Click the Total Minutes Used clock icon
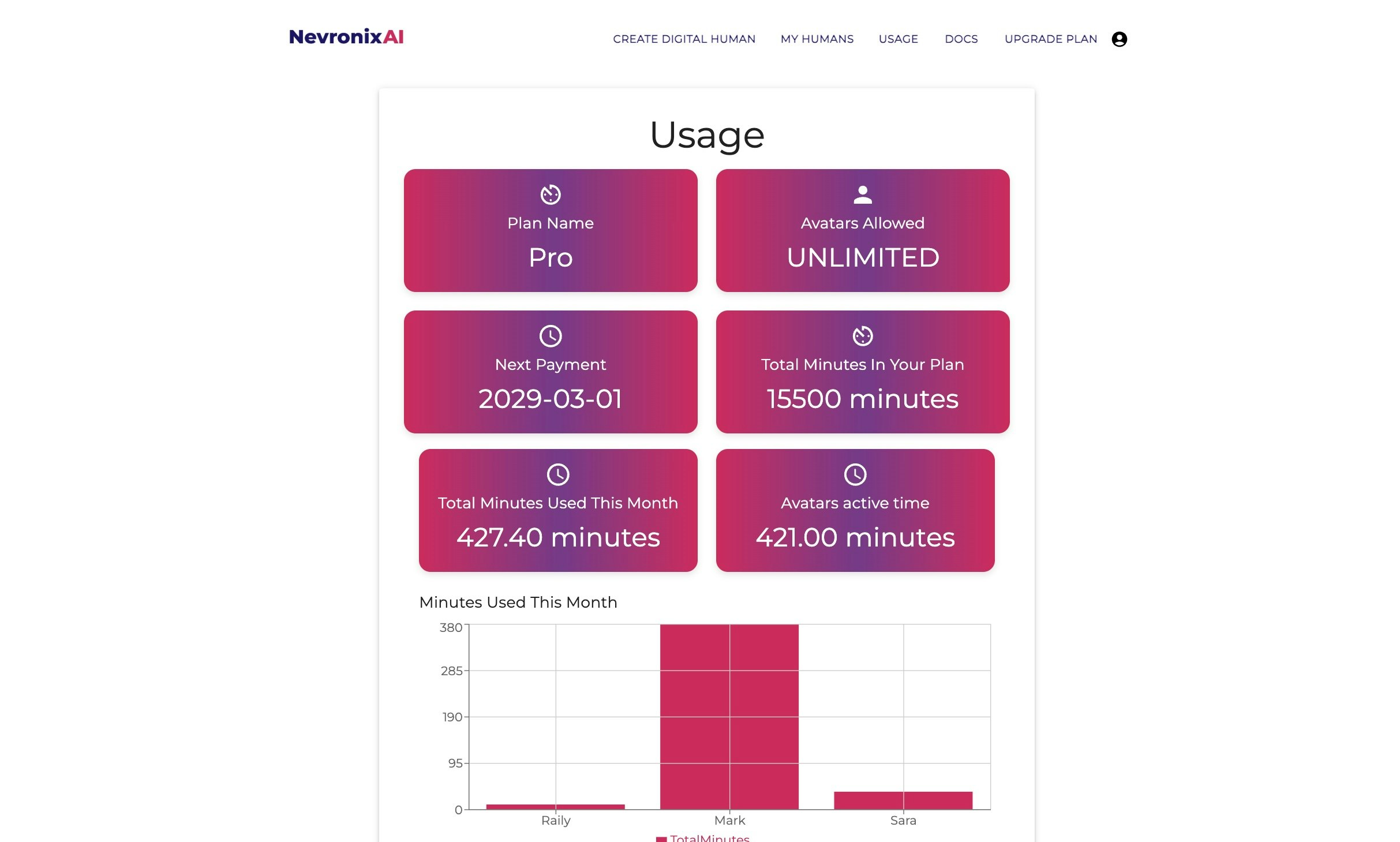 pyautogui.click(x=557, y=474)
